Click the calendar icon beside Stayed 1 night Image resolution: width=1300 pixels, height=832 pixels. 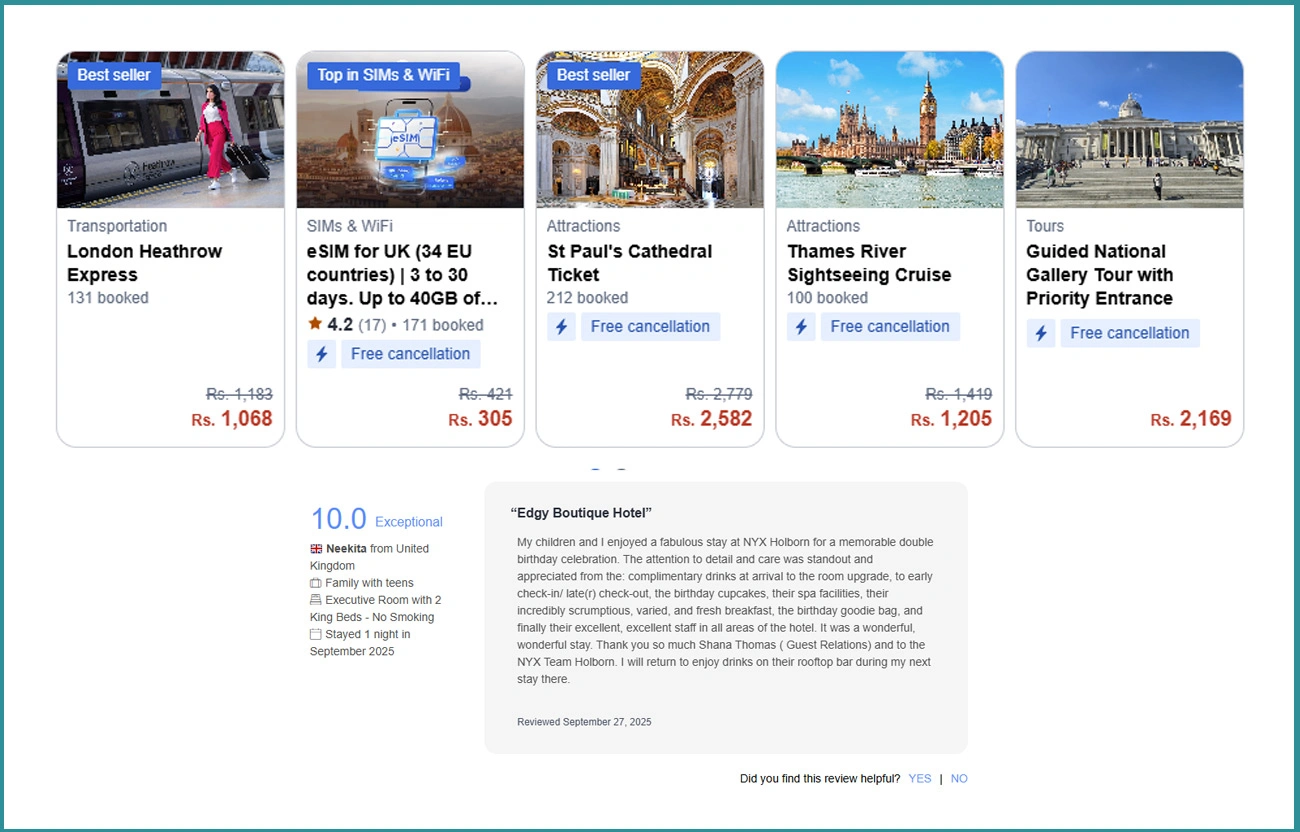(316, 634)
